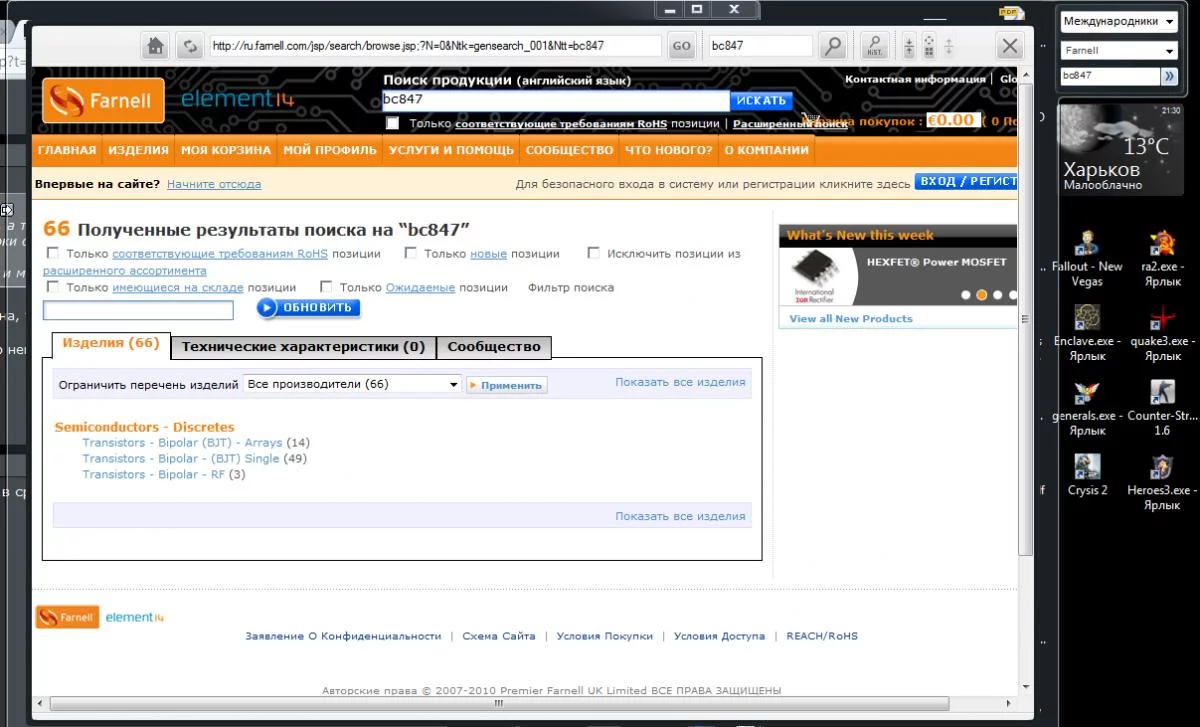Screen dimensions: 1200x727
Task: Tick the 'Только имеющиеся на складе' checkbox
Action: (x=53, y=287)
